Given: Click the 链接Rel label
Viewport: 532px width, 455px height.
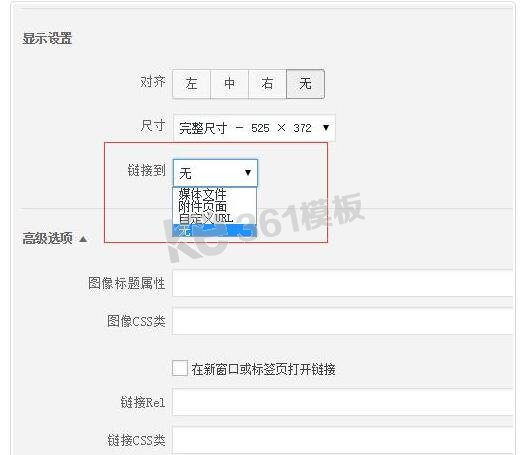Looking at the screenshot, I should 143,402.
